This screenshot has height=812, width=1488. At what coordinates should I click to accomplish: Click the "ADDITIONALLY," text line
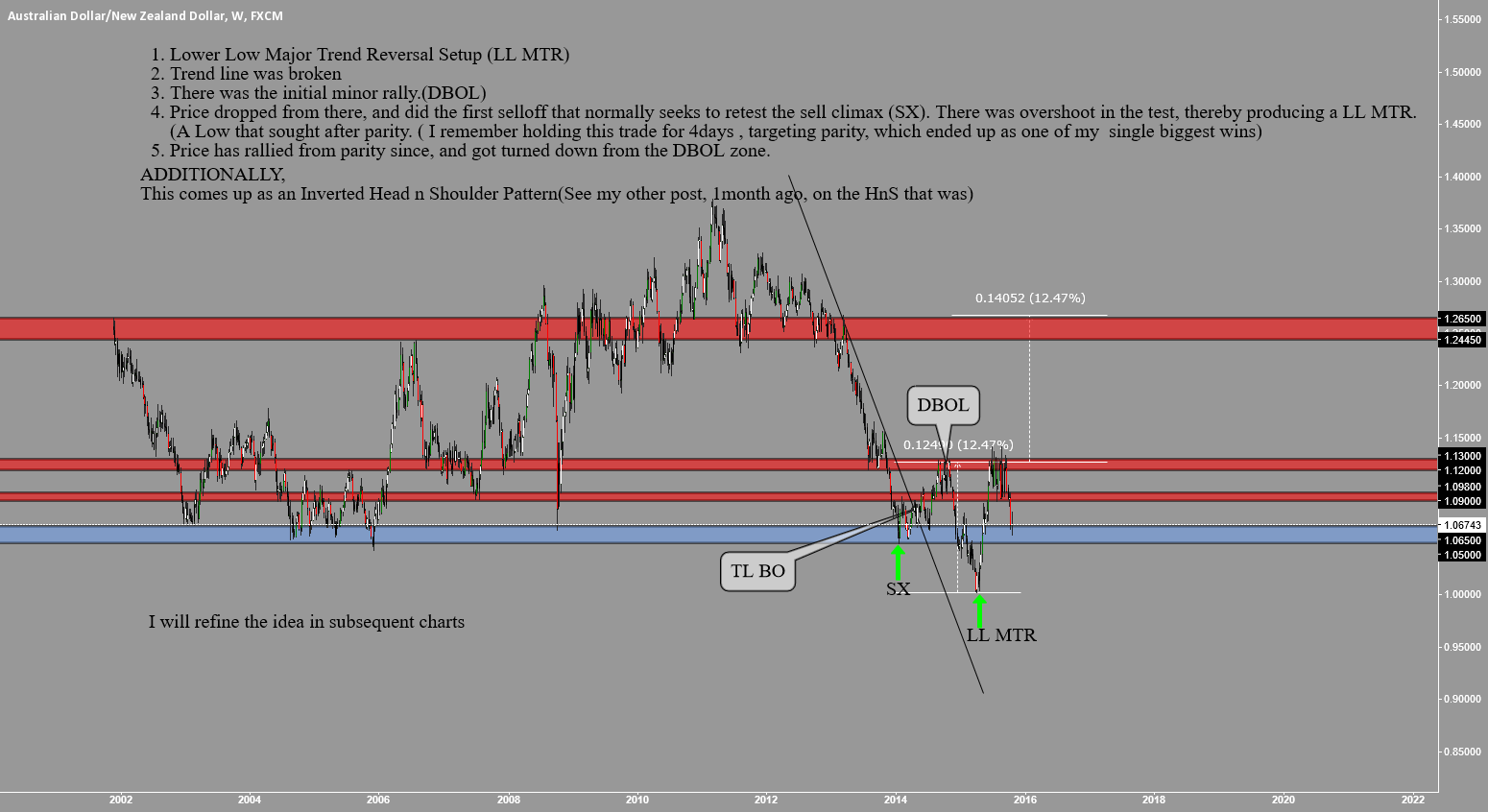[212, 175]
